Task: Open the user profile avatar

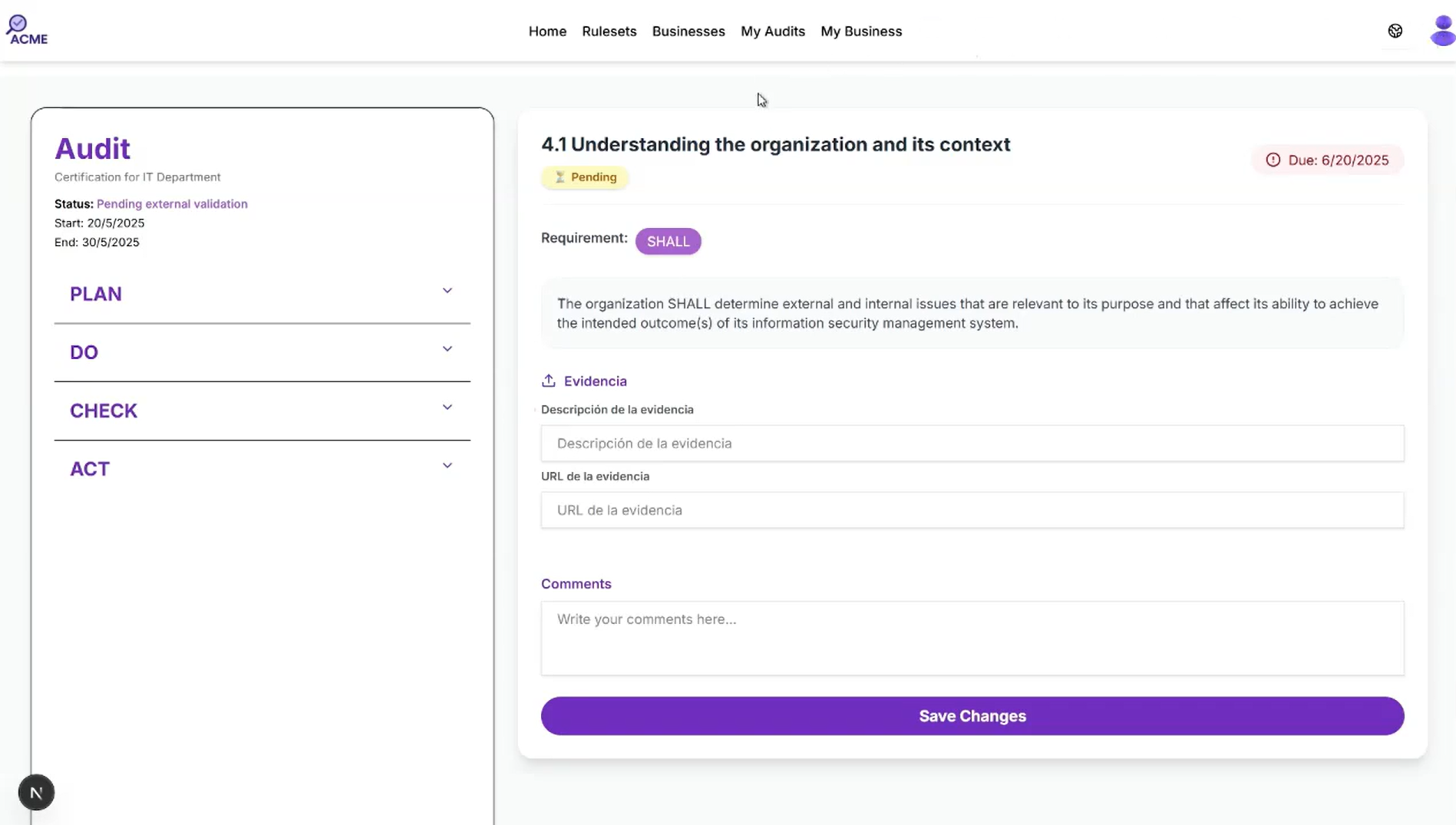Action: (x=1441, y=31)
